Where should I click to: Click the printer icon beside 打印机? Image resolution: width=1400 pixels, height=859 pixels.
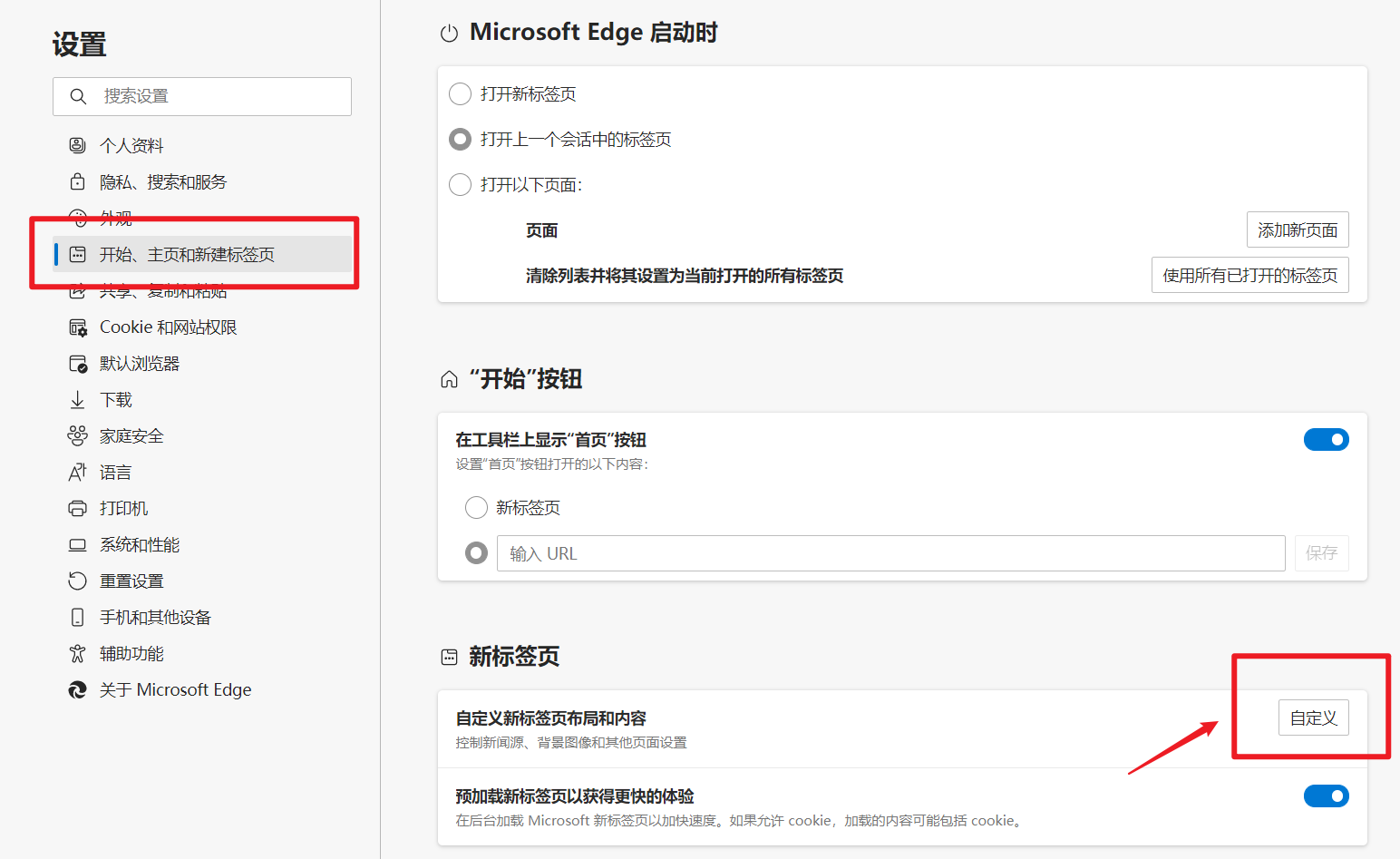coord(78,508)
